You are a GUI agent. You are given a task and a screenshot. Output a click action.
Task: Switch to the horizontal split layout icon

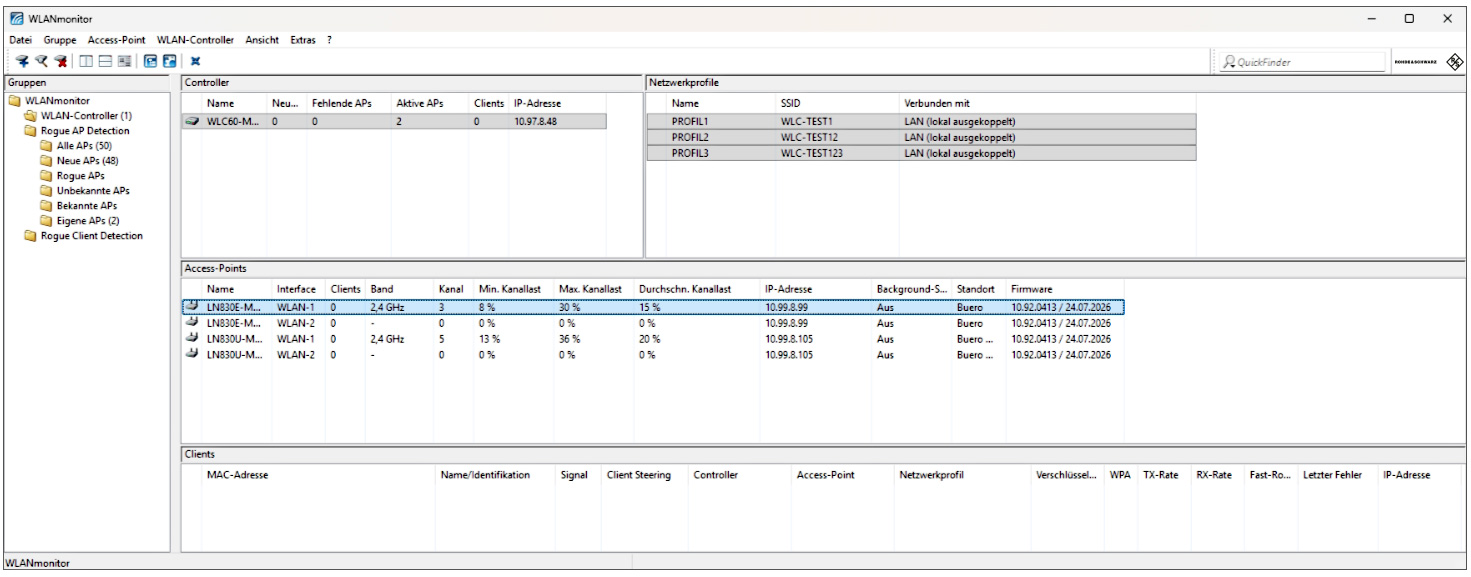(x=105, y=61)
